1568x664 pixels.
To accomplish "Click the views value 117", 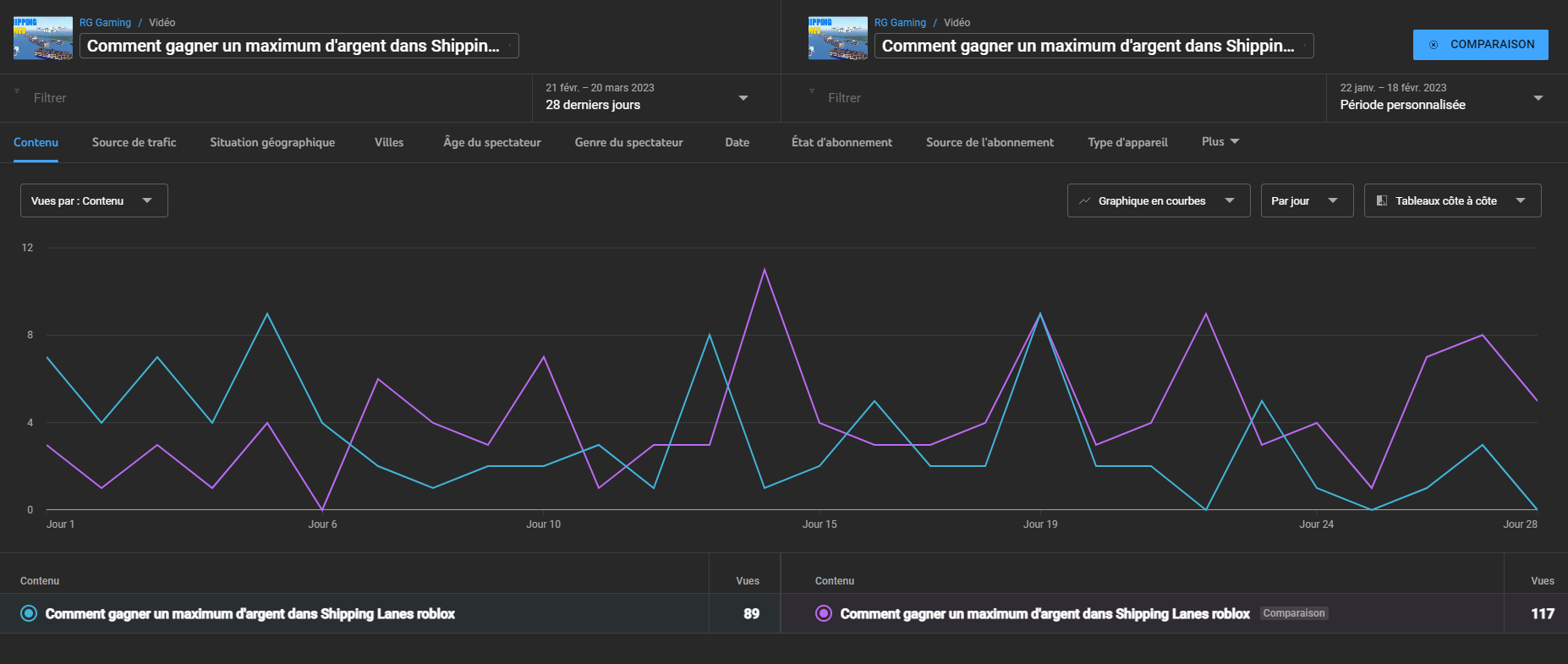I will pos(1543,613).
